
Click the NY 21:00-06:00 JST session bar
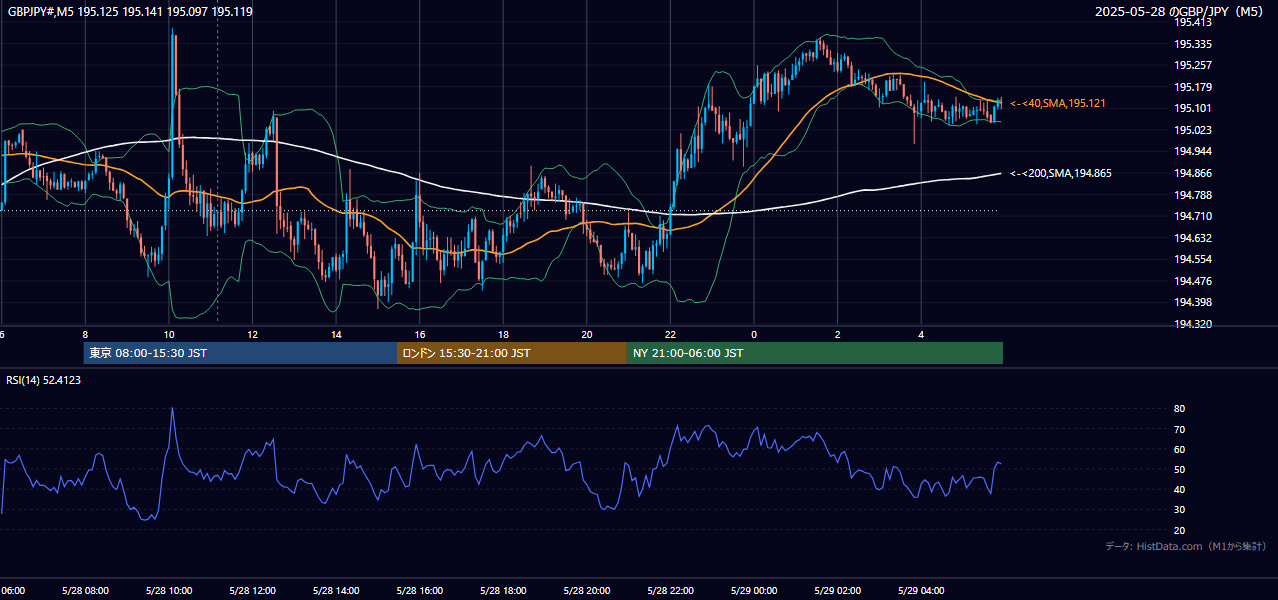point(815,353)
